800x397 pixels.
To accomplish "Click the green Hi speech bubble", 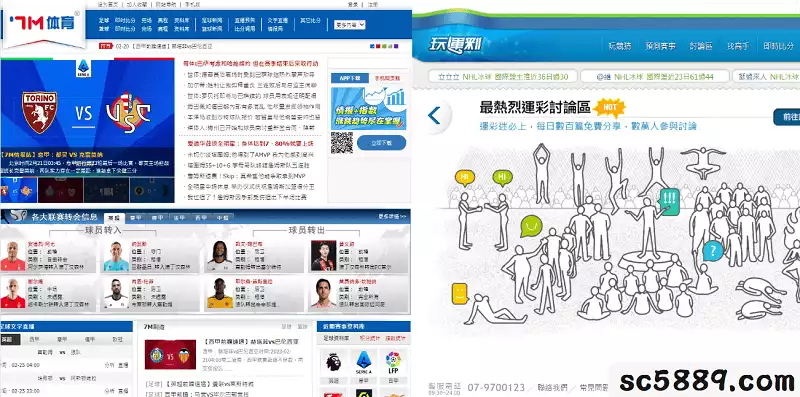I will (x=503, y=178).
